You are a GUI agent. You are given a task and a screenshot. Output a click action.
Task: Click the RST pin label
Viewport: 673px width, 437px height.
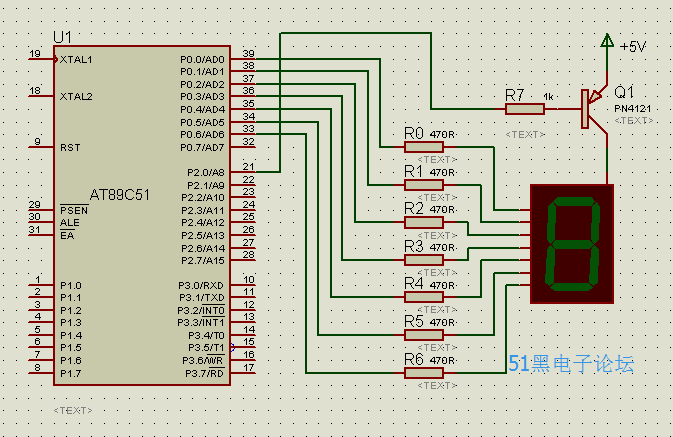(x=70, y=148)
